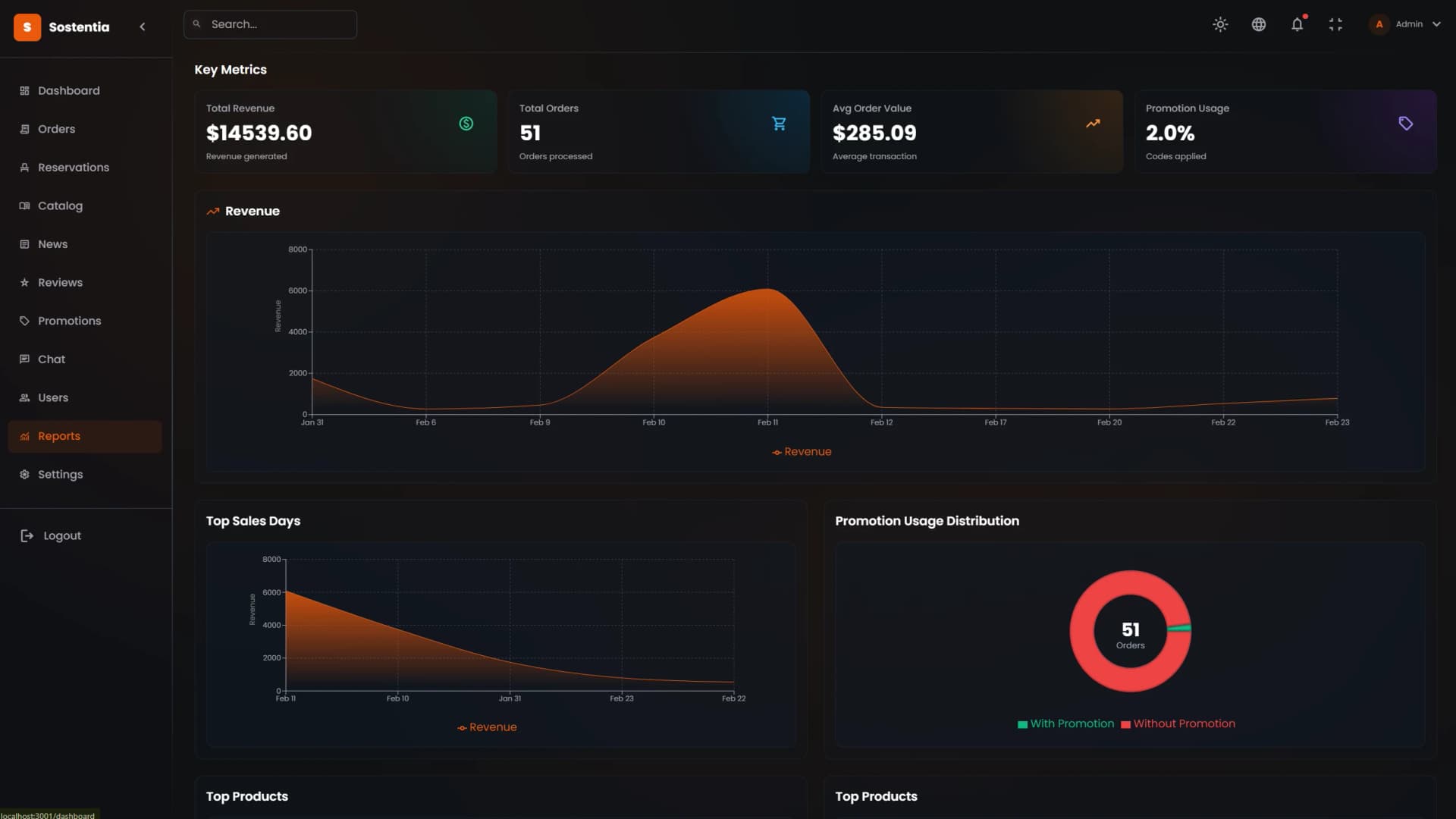Open the language globe selector
The width and height of the screenshot is (1456, 819).
click(1258, 24)
